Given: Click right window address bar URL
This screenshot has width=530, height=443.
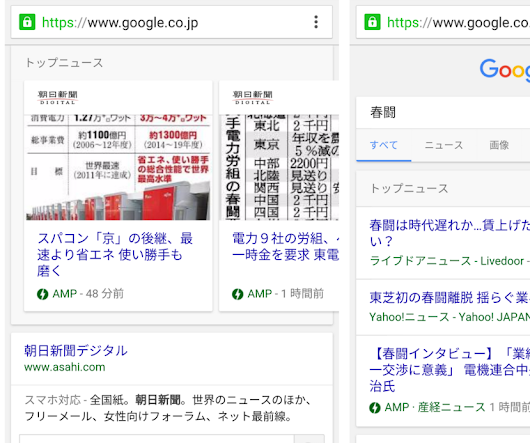Looking at the screenshot, I should click(458, 23).
